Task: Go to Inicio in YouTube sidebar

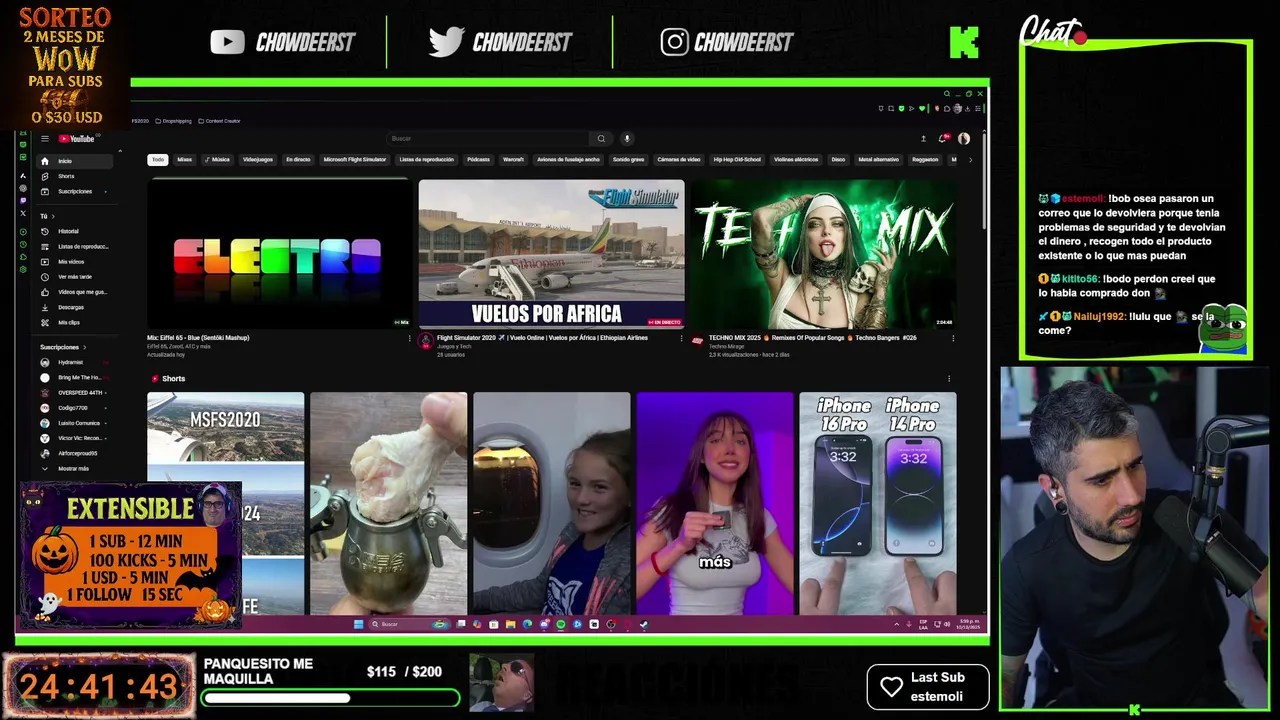Action: pyautogui.click(x=77, y=161)
